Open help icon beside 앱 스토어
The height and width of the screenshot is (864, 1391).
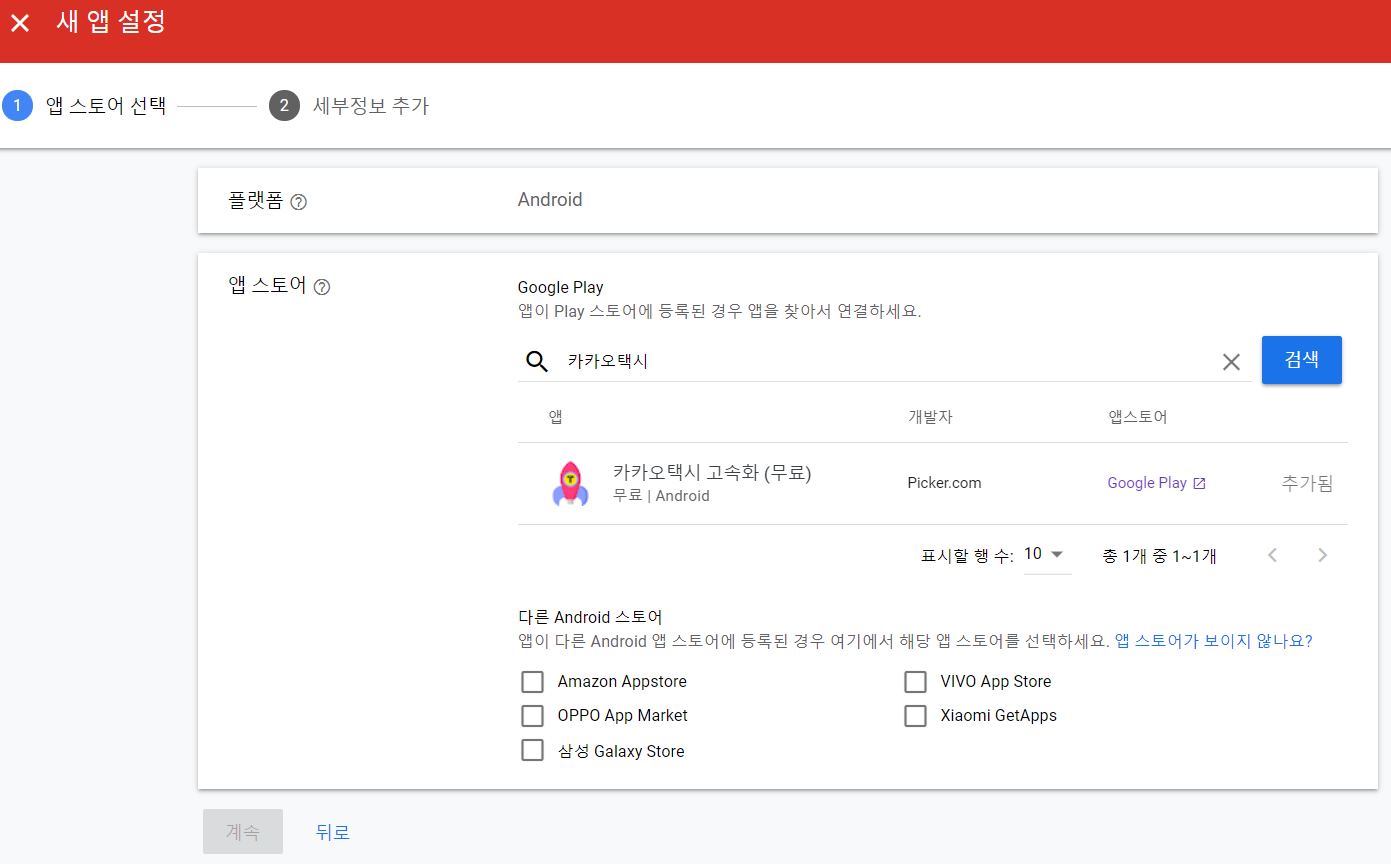(x=322, y=287)
